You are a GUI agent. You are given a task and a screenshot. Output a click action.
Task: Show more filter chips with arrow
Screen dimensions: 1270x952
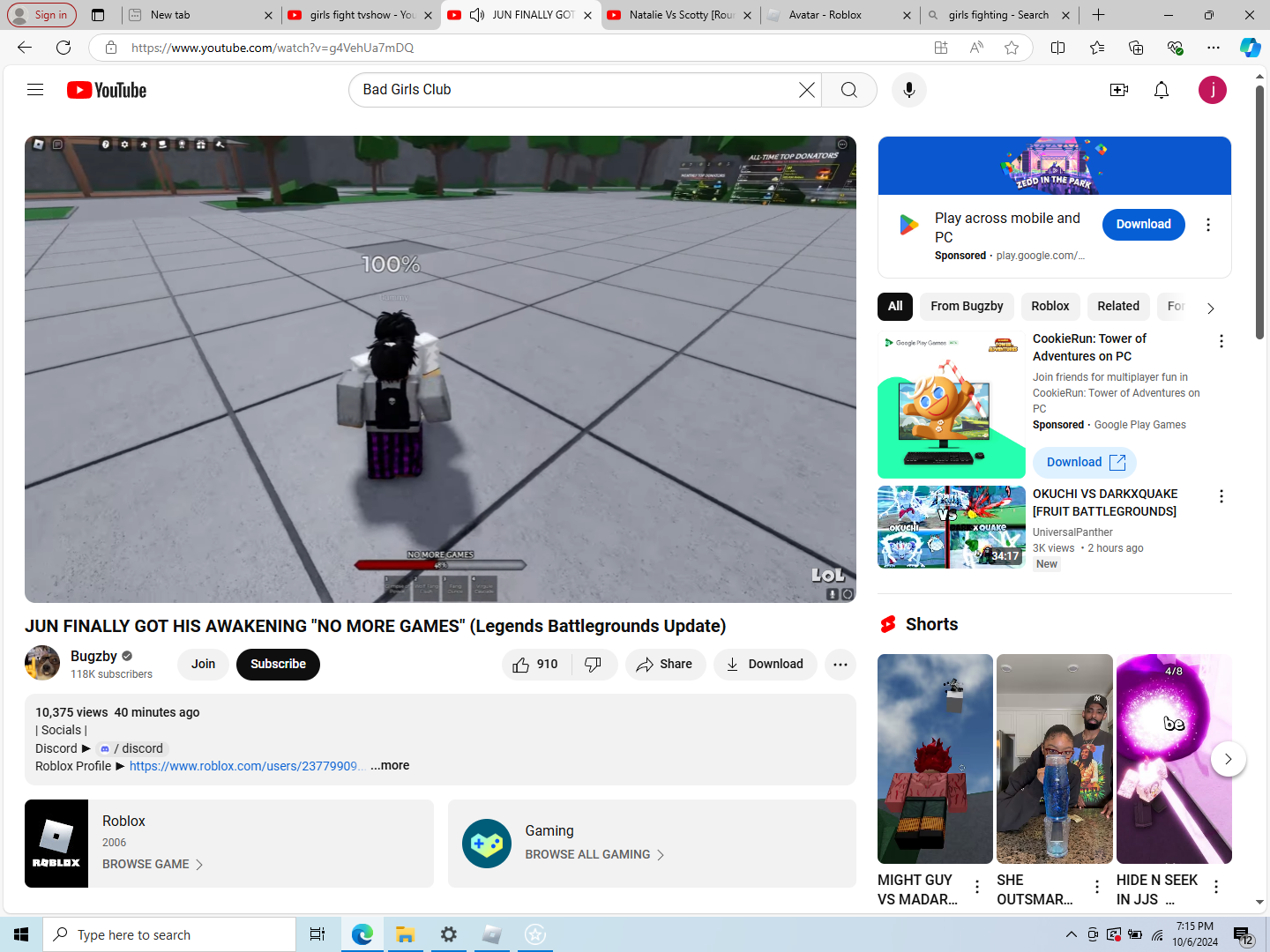tap(1210, 308)
